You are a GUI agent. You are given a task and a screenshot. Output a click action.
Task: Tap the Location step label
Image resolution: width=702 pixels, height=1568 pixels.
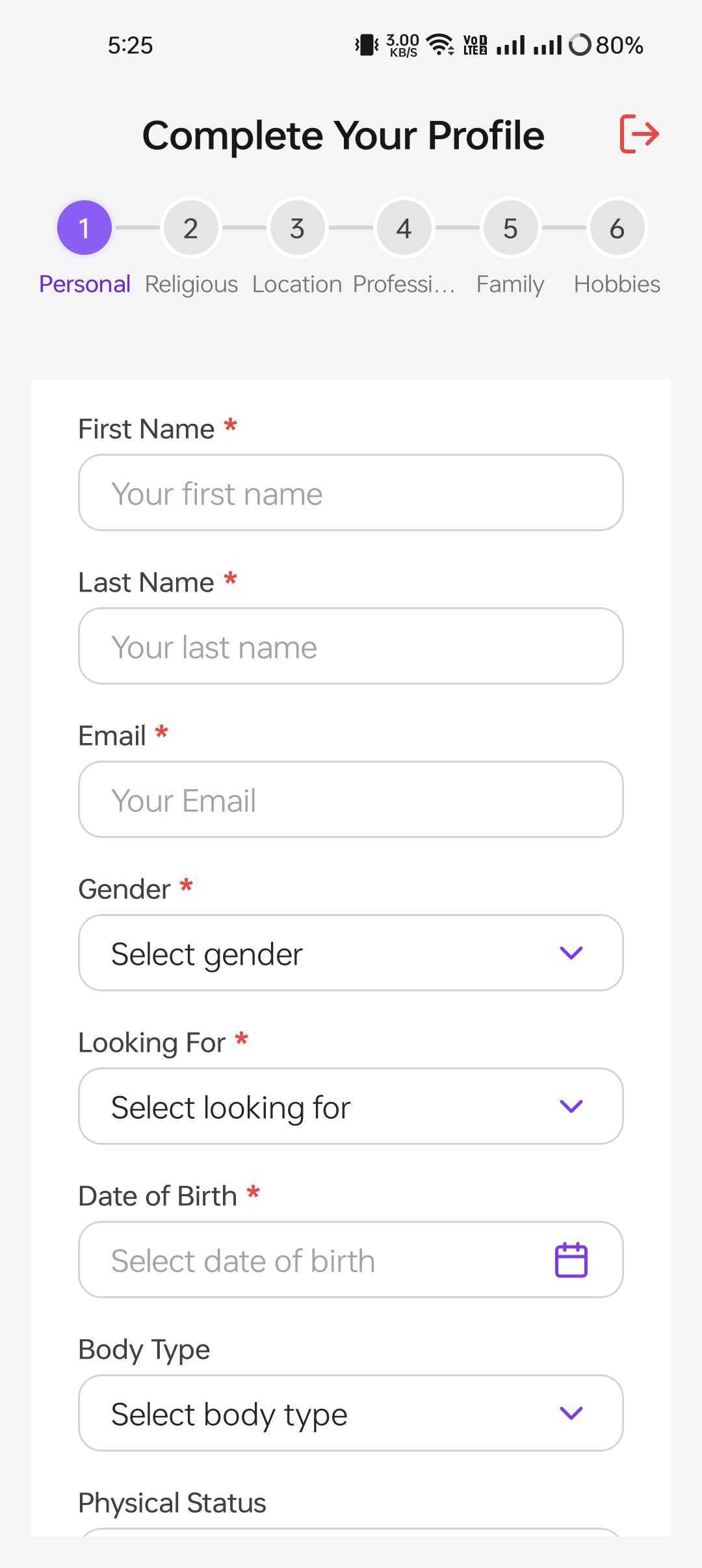pyautogui.click(x=297, y=284)
